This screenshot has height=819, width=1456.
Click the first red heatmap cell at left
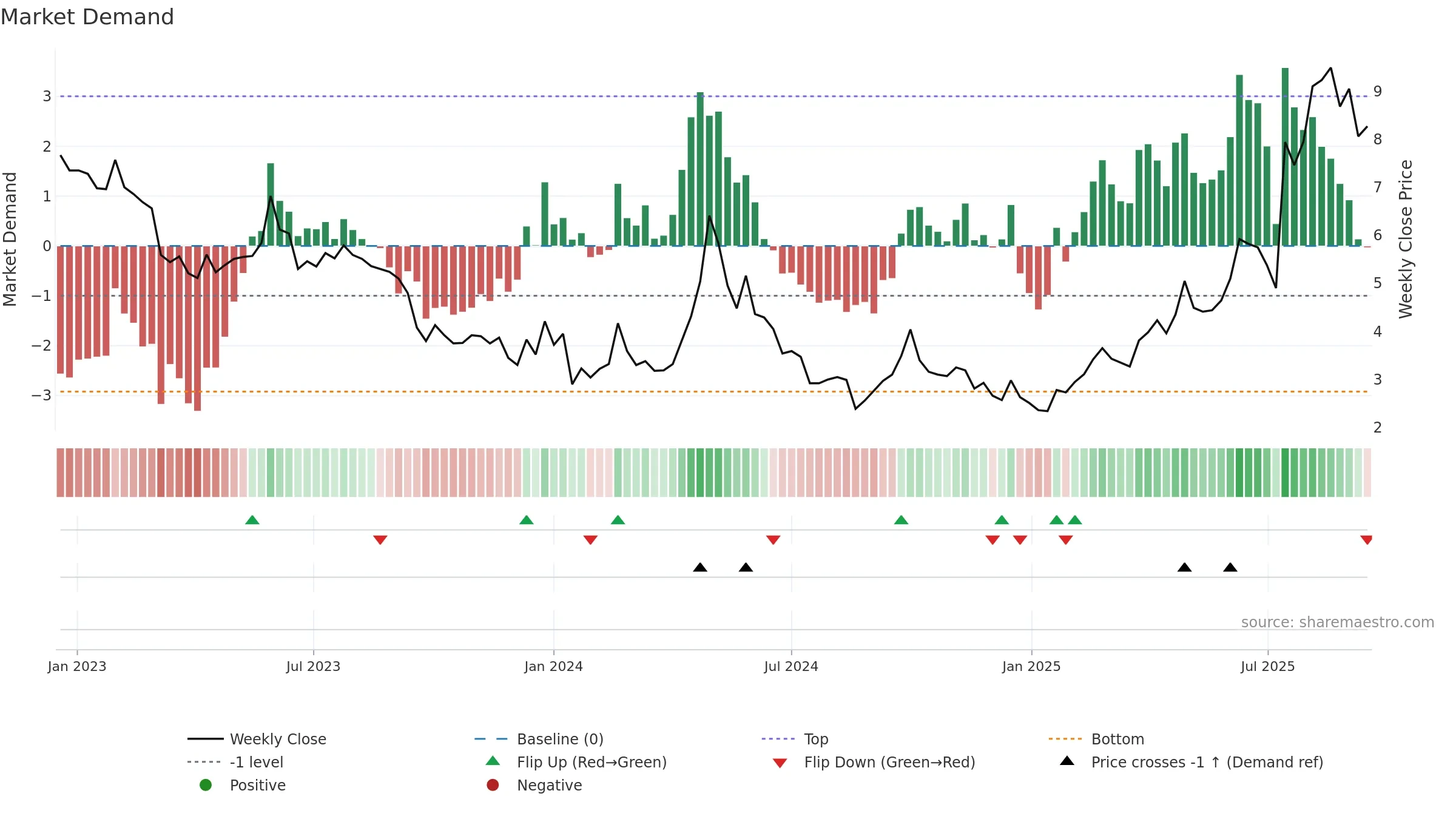pyautogui.click(x=60, y=473)
